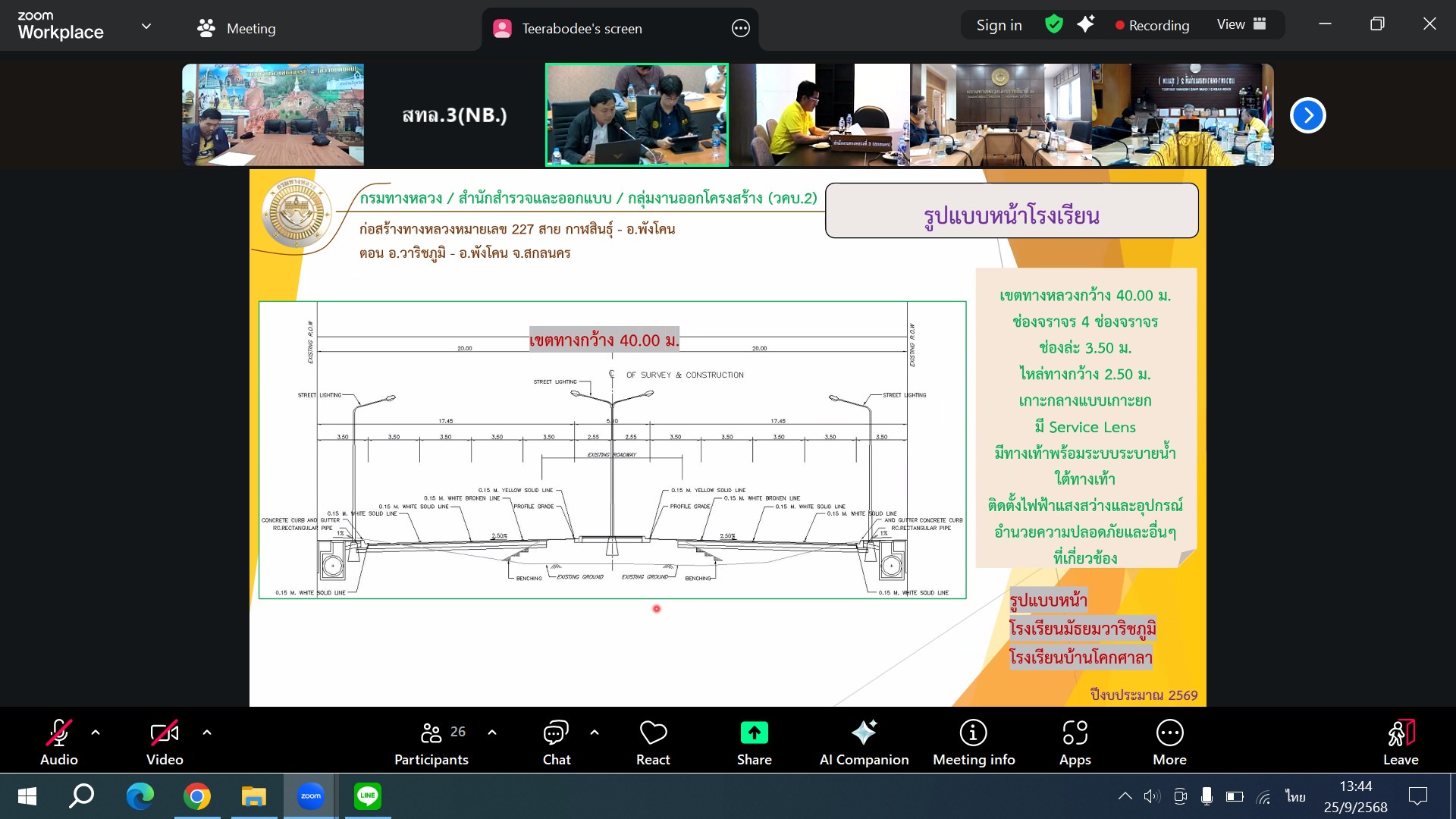Open the Participants list
This screenshot has height=819, width=1456.
click(431, 733)
